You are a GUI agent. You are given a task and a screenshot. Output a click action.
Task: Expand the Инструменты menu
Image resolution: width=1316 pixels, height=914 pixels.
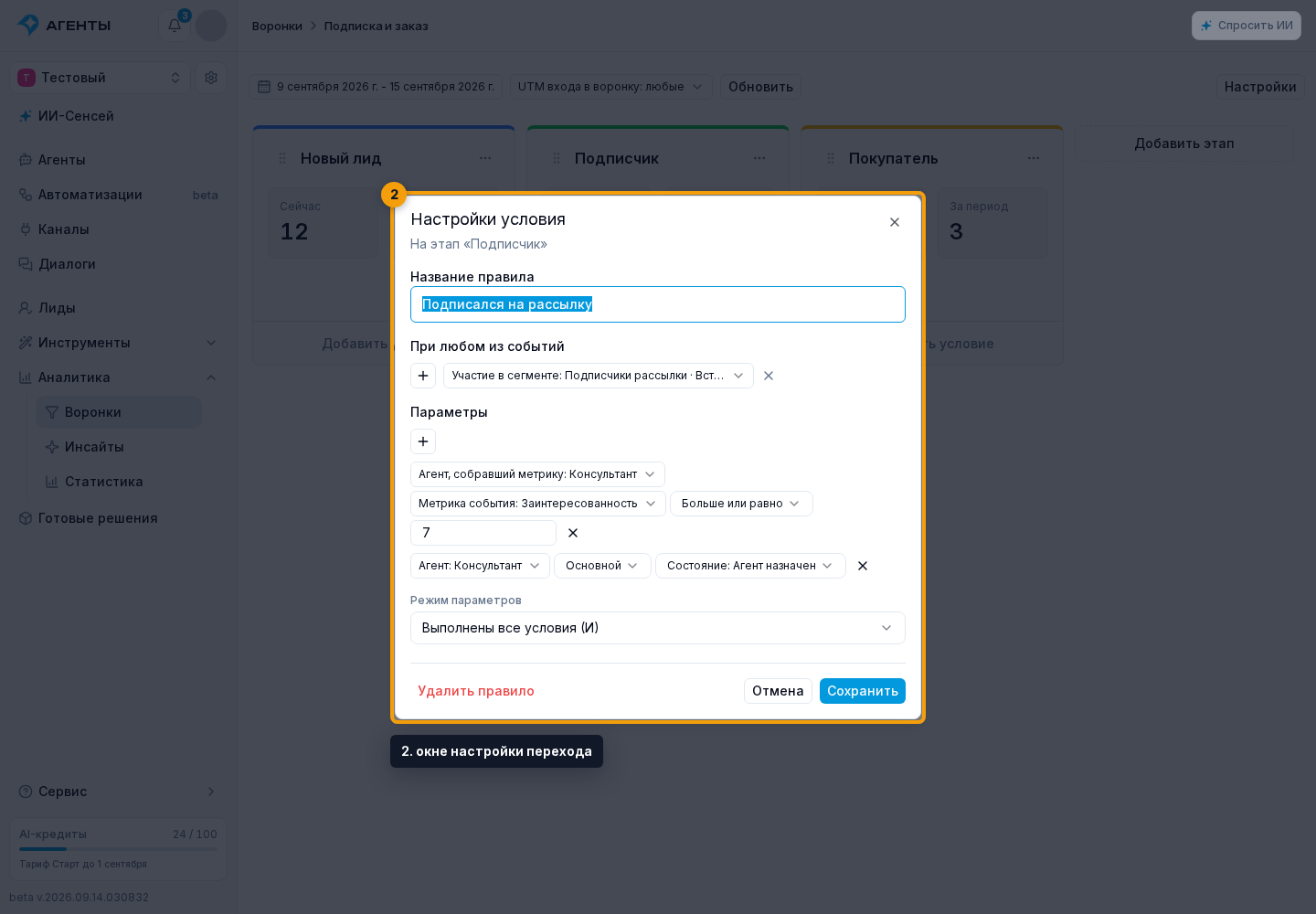point(119,343)
